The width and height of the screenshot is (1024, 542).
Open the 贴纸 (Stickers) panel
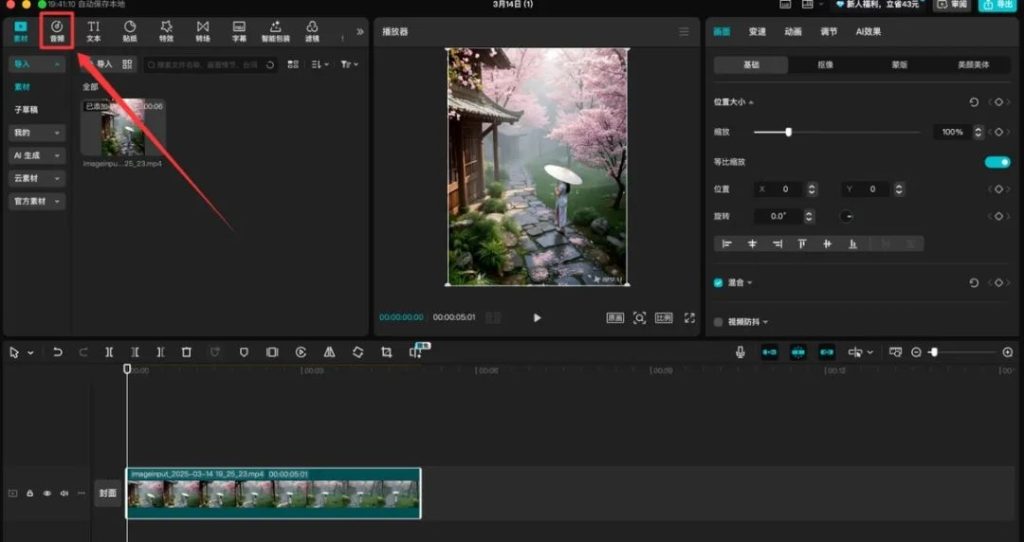click(130, 30)
